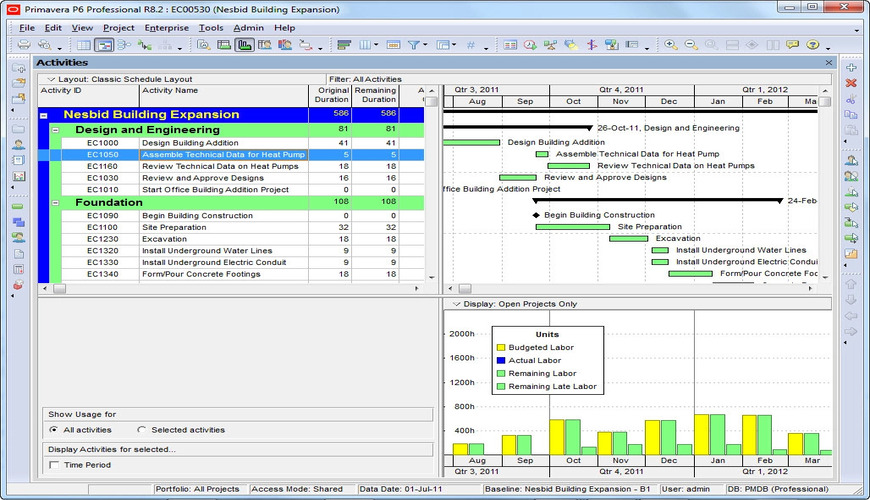Choose the Selected activities radio option
Screen dimensions: 870x500
[x=141, y=430]
